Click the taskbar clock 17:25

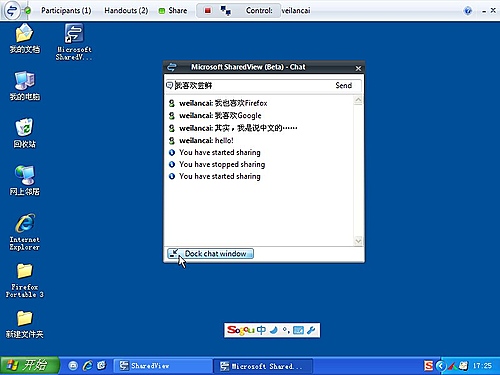pos(482,366)
